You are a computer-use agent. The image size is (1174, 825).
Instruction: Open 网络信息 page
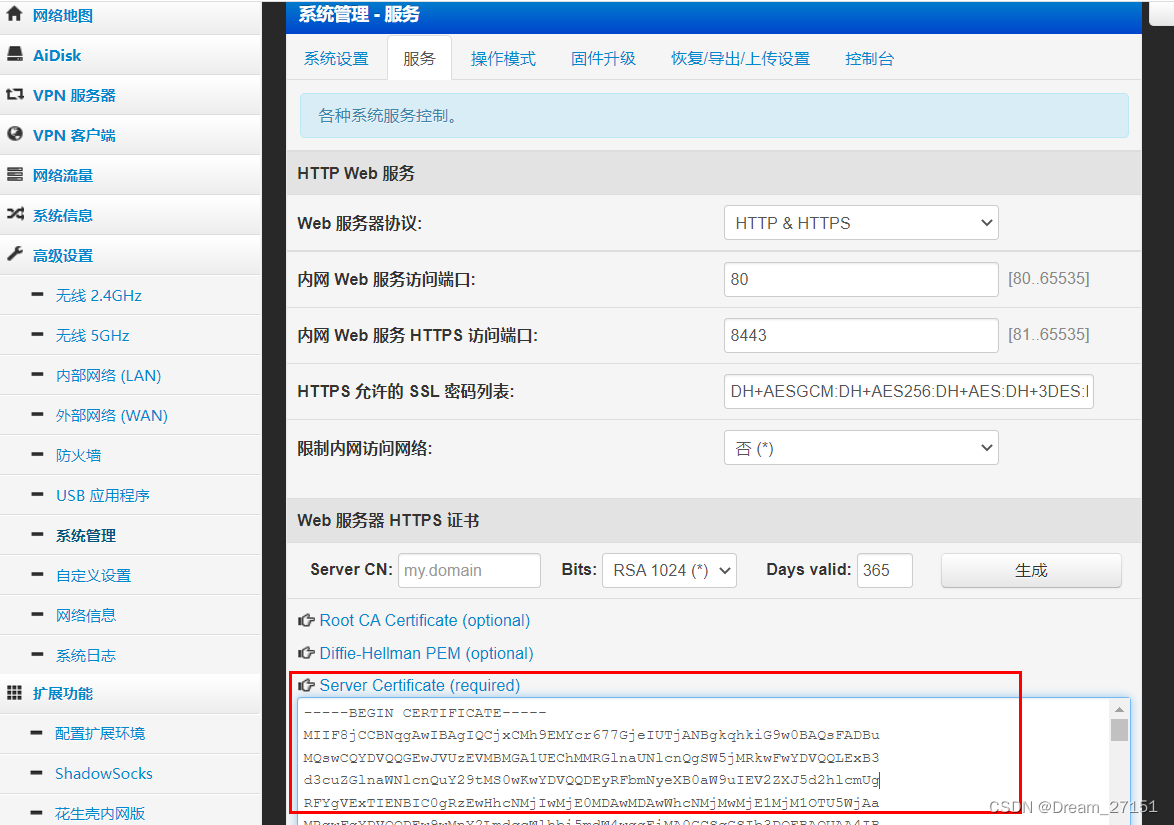point(86,615)
